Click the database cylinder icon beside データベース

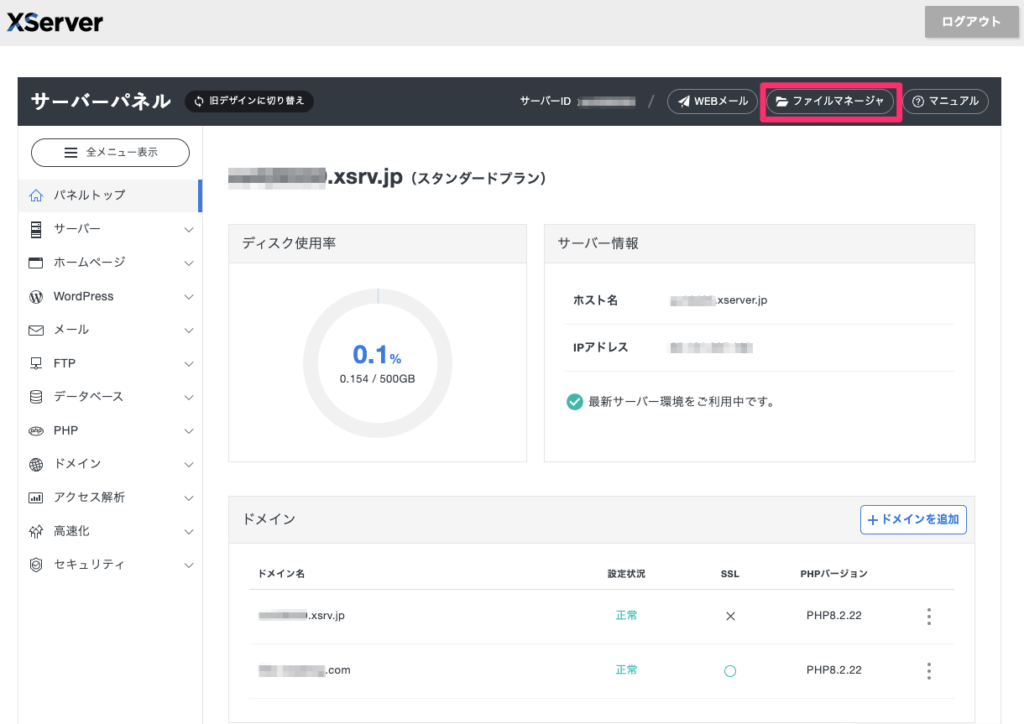click(x=36, y=397)
